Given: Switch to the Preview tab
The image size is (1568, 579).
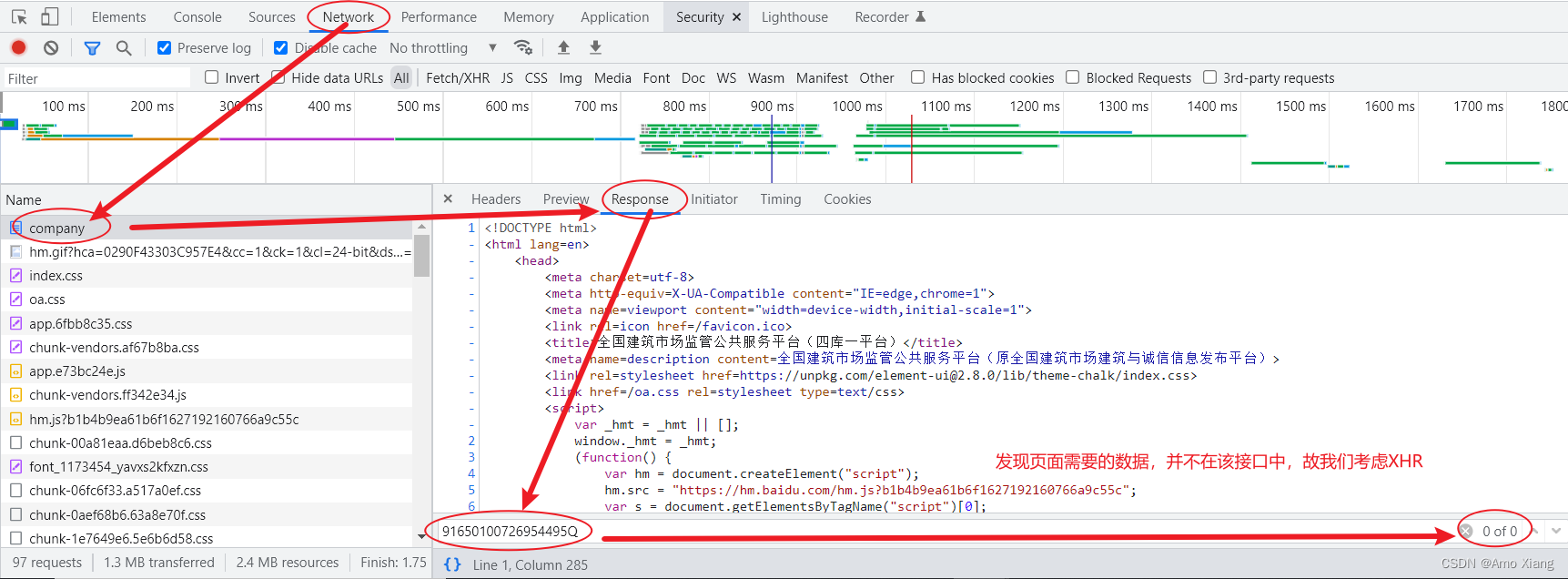Looking at the screenshot, I should [x=566, y=198].
